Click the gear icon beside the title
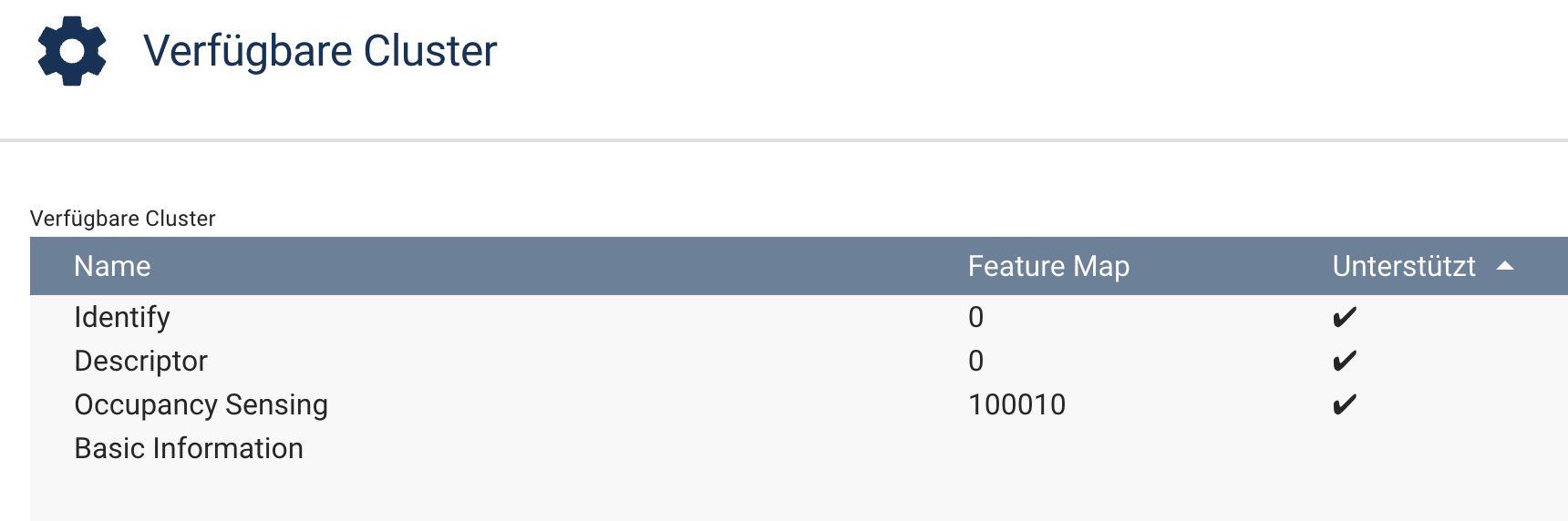Screen dimensions: 1568x521 [72, 51]
